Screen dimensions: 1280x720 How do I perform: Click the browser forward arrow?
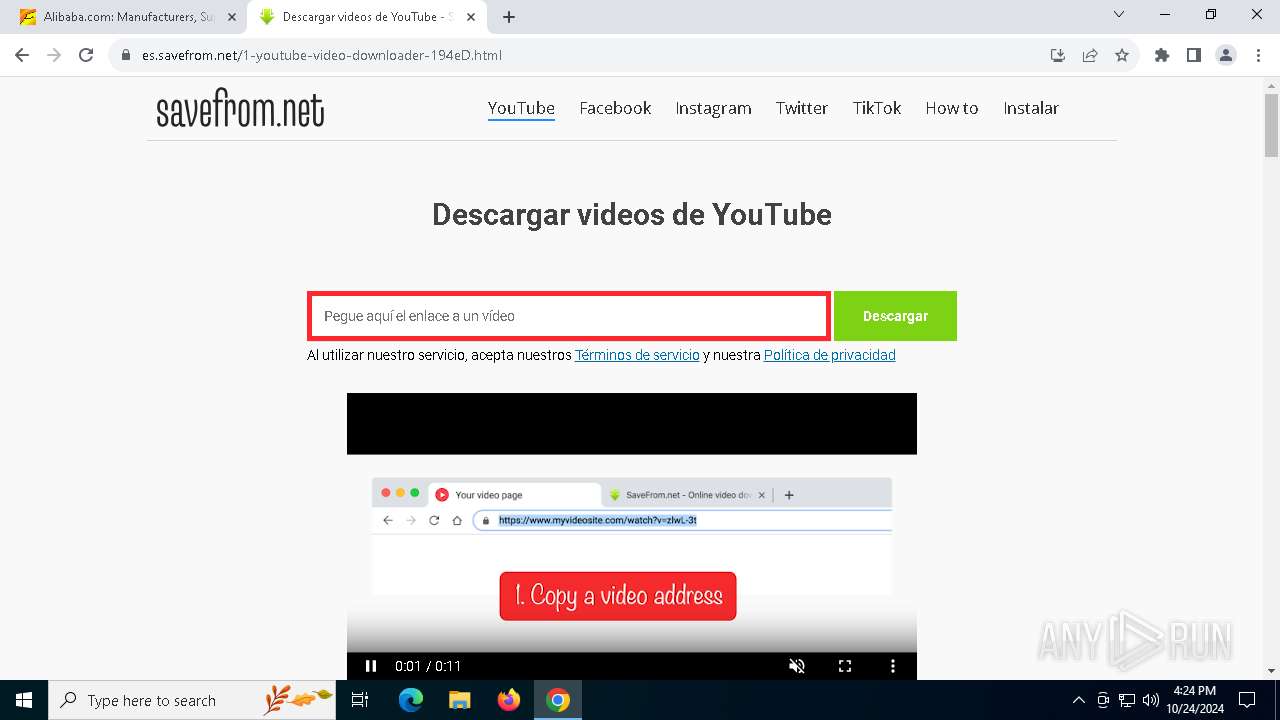[54, 55]
